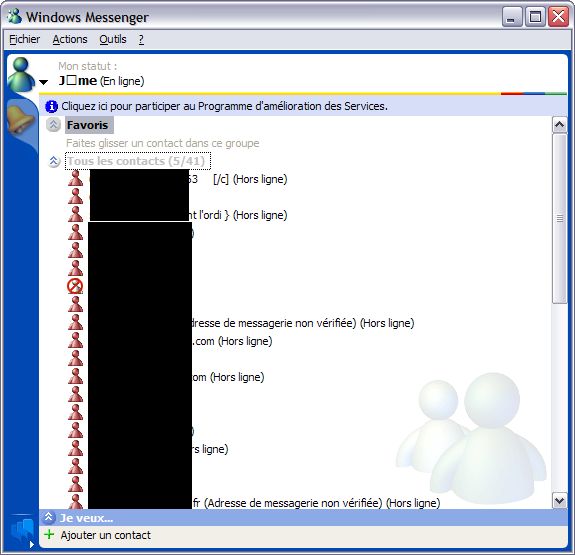Open the Outils menu
Image resolution: width=575 pixels, height=555 pixels.
pos(113,39)
